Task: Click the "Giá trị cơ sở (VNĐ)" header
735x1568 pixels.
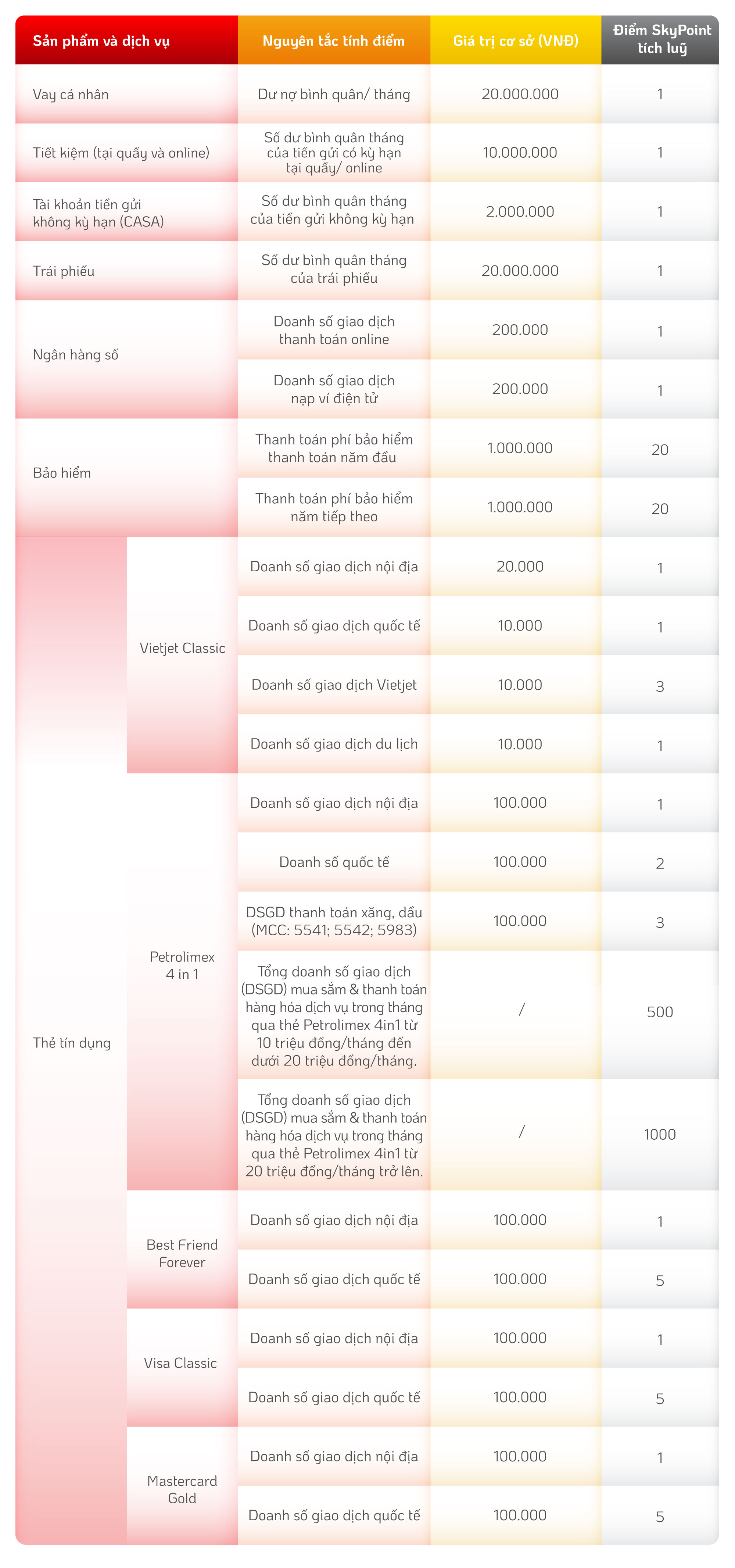Action: [515, 41]
